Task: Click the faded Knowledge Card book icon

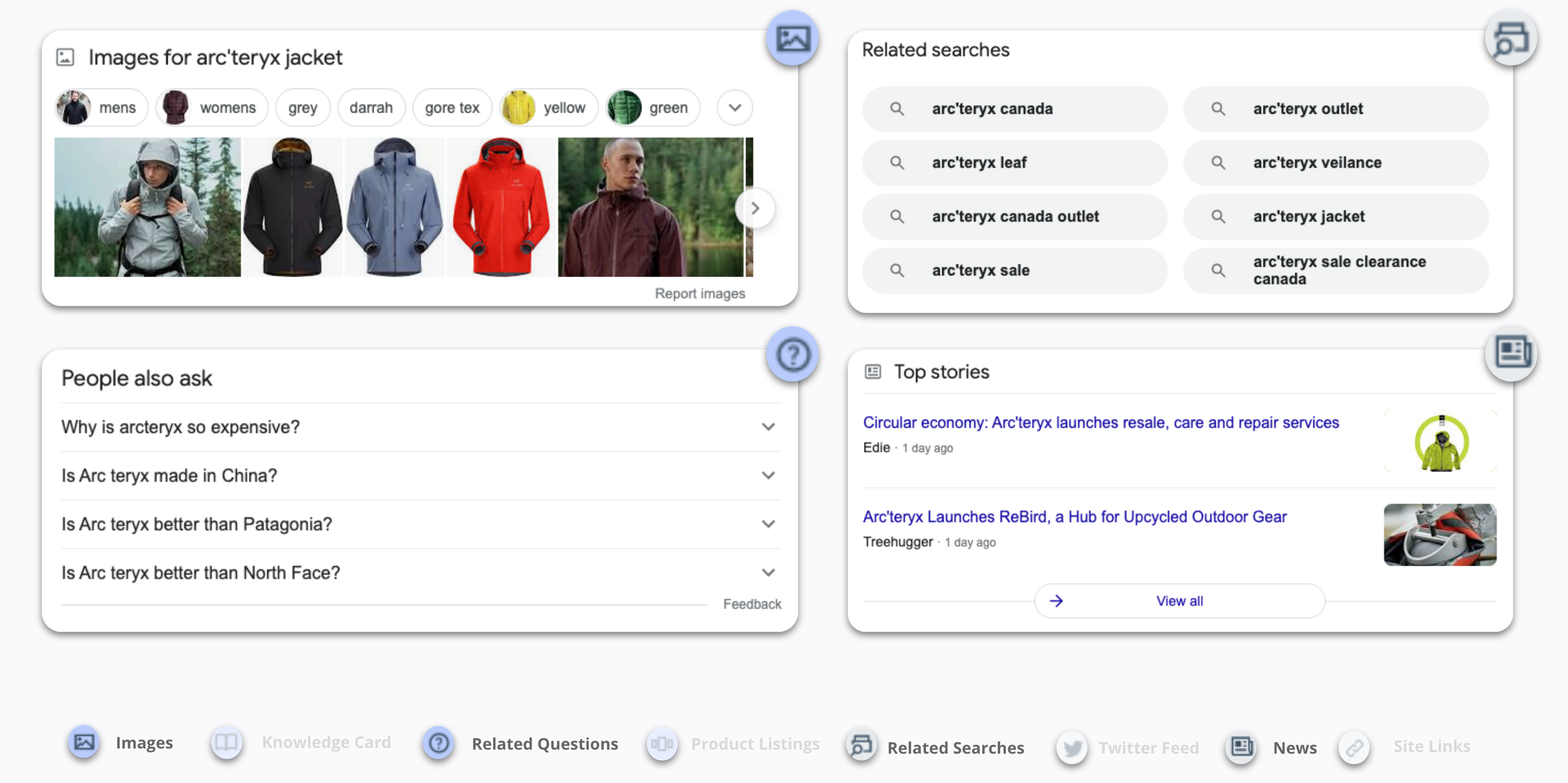Action: 226,742
